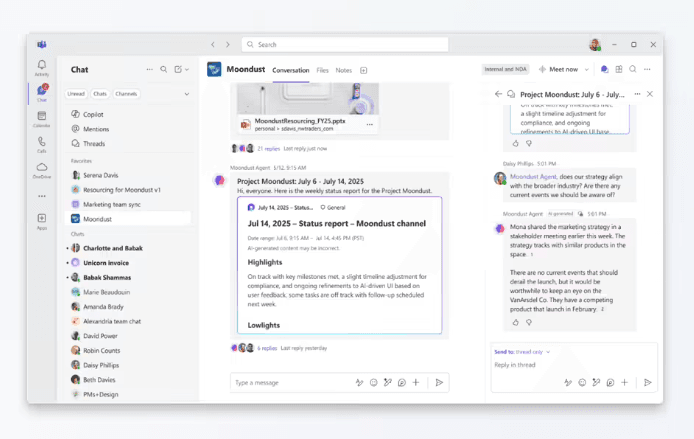Click the Moondust Agent mention link
This screenshot has height=439, width=694.
pyautogui.click(x=533, y=177)
